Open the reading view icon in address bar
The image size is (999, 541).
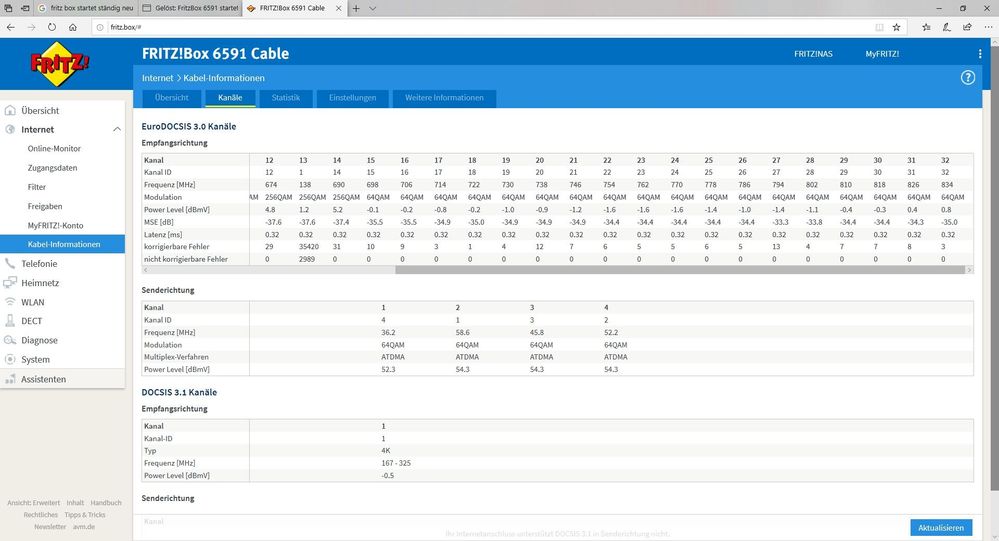(x=879, y=27)
